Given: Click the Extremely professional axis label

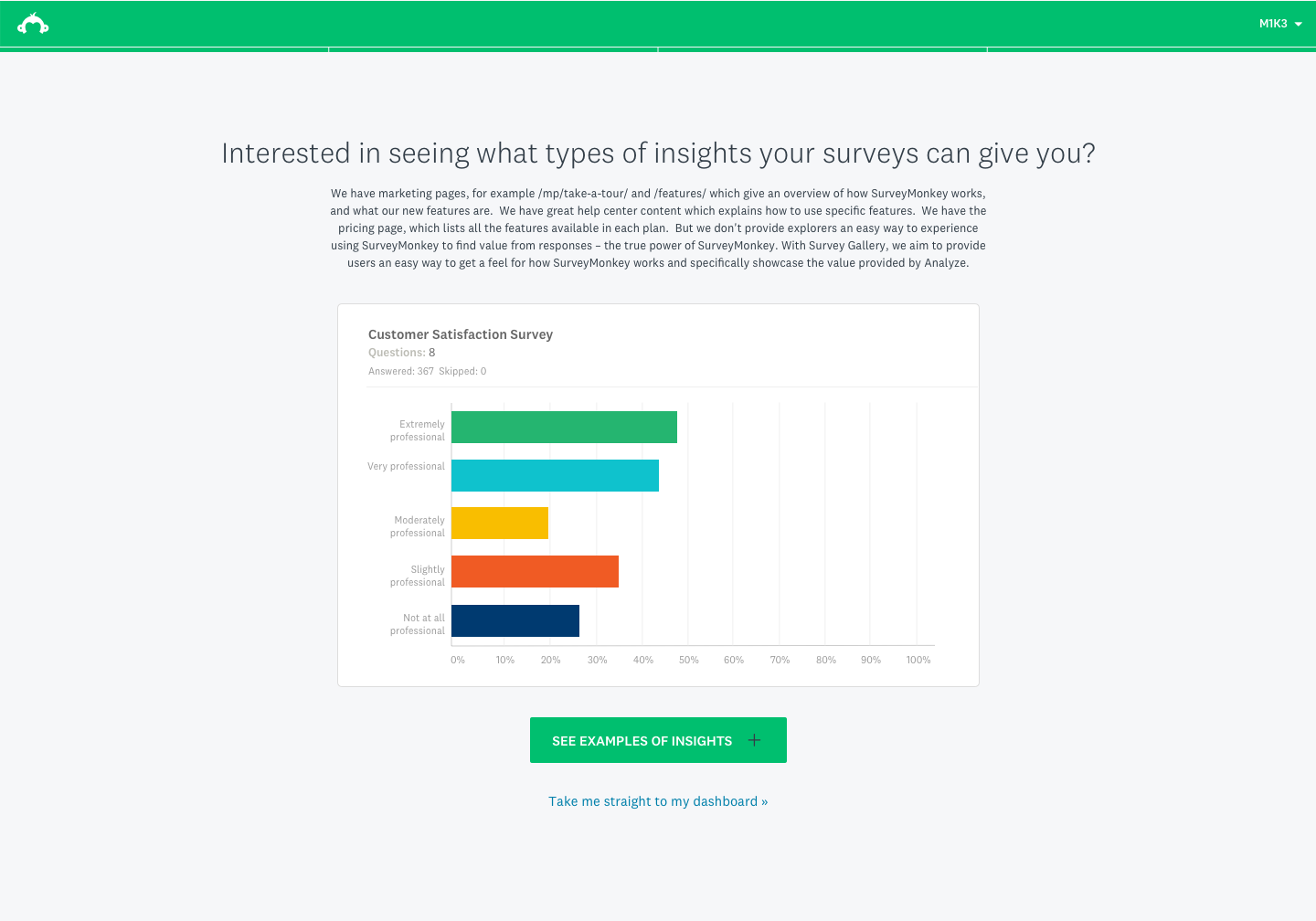Looking at the screenshot, I should pyautogui.click(x=418, y=430).
